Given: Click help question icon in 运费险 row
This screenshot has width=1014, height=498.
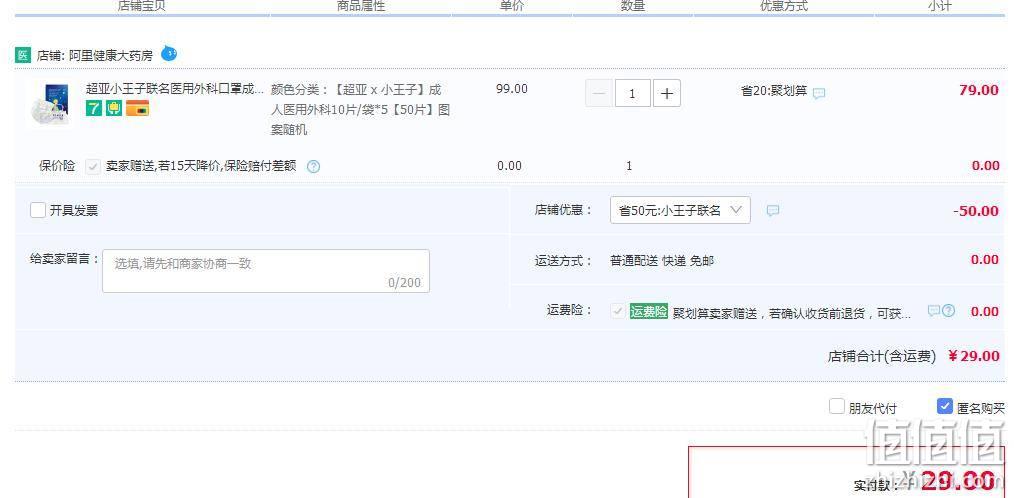Looking at the screenshot, I should [948, 310].
